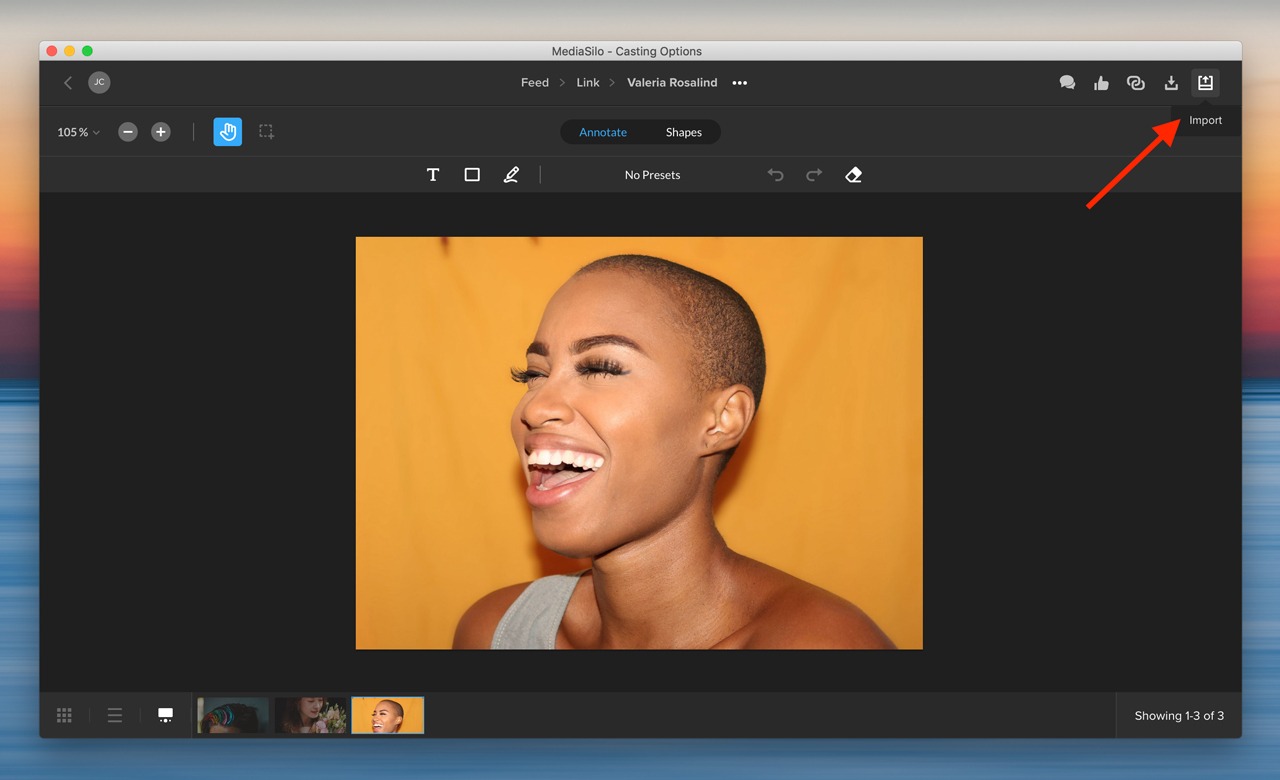Select the rectangle shape tool
Image resolution: width=1280 pixels, height=780 pixels.
(x=472, y=175)
